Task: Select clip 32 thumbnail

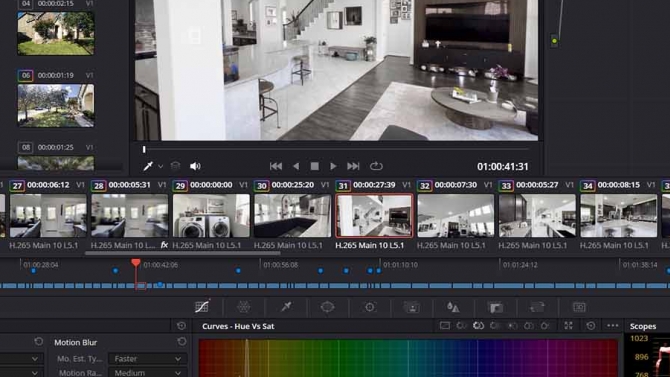Action: (455, 215)
